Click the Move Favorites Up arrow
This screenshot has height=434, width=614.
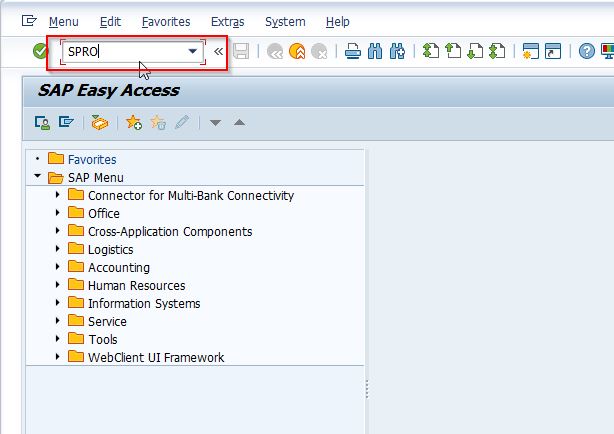pos(239,122)
